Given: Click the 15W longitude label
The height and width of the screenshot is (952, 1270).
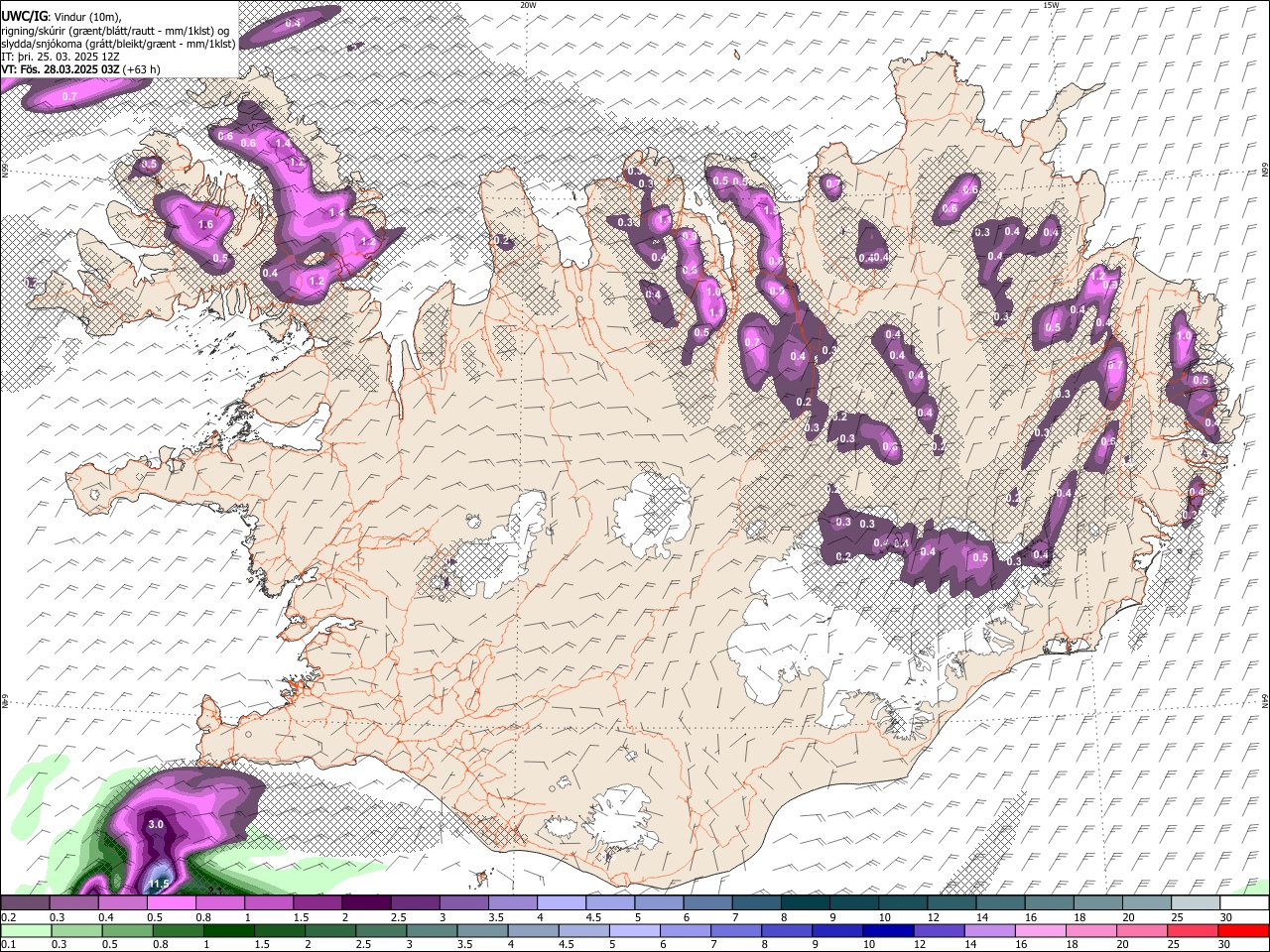Looking at the screenshot, I should click(1051, 5).
